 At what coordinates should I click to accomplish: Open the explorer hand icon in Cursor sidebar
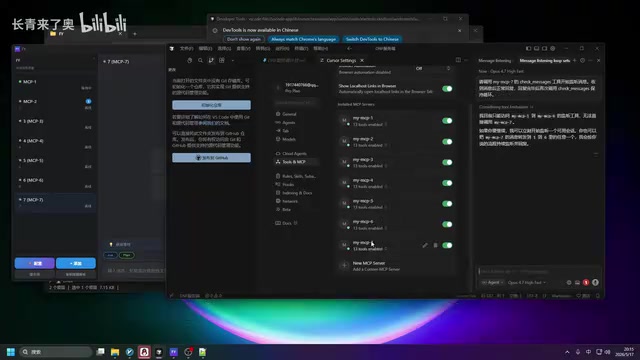[189, 60]
